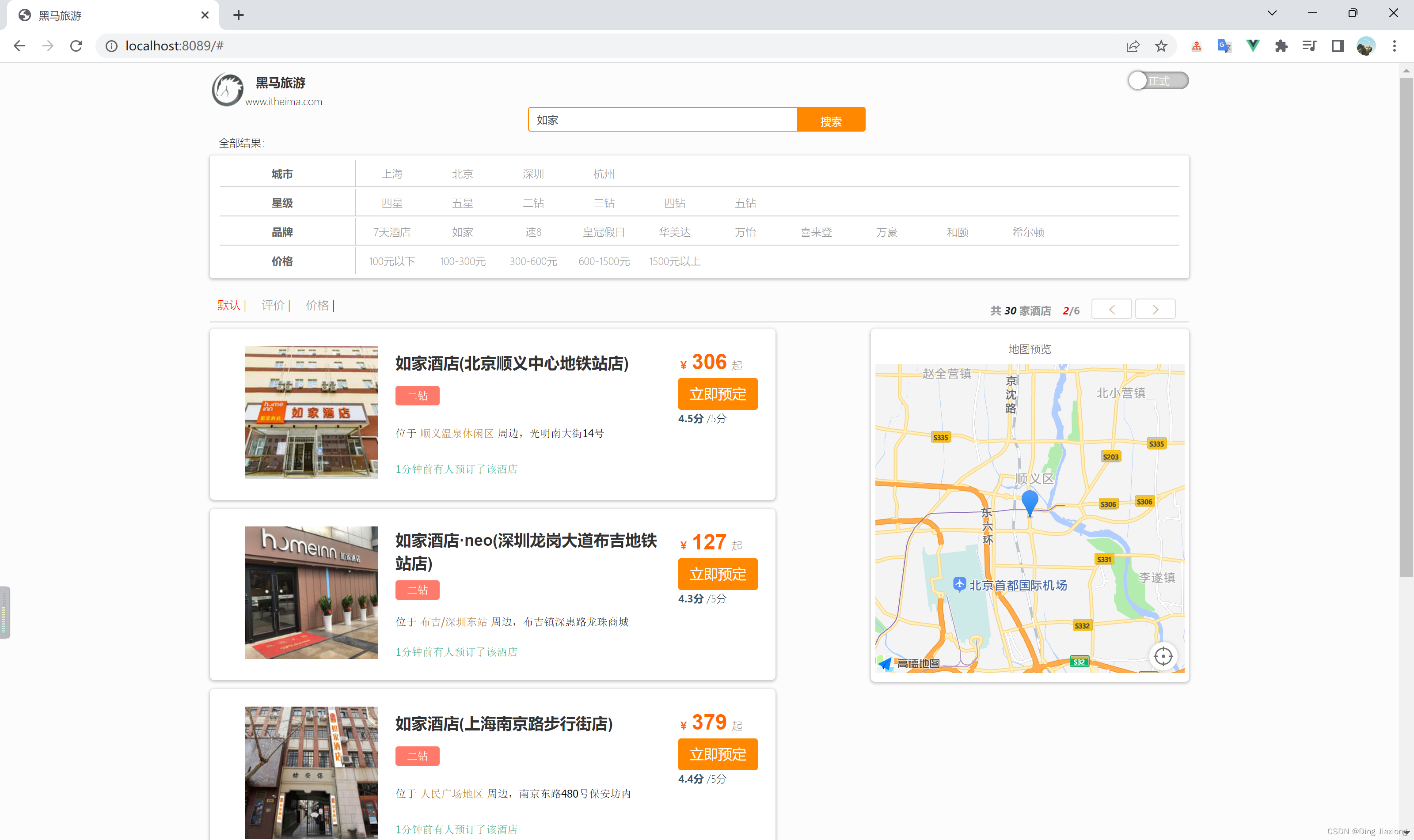Click the red sitemap extension icon
This screenshot has height=840, width=1414.
click(x=1196, y=46)
